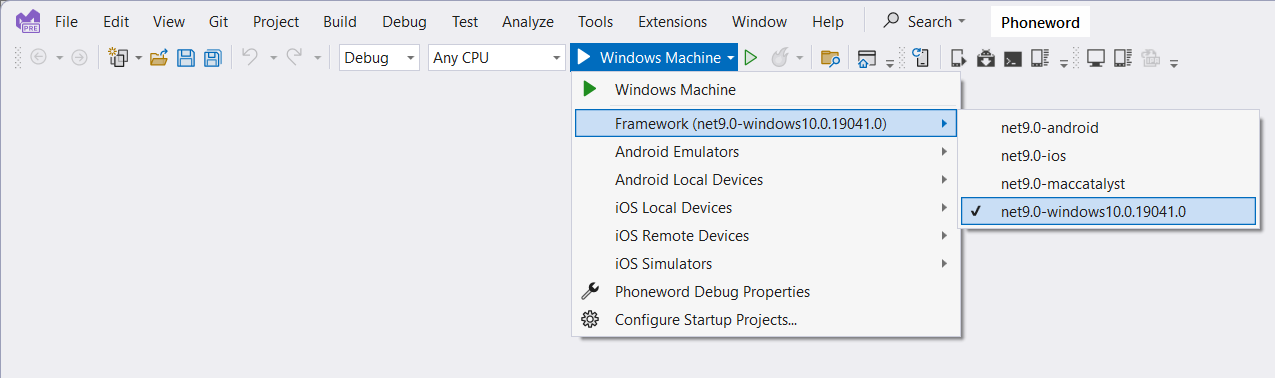Open the Edit menu
1275x378 pixels.
(116, 21)
